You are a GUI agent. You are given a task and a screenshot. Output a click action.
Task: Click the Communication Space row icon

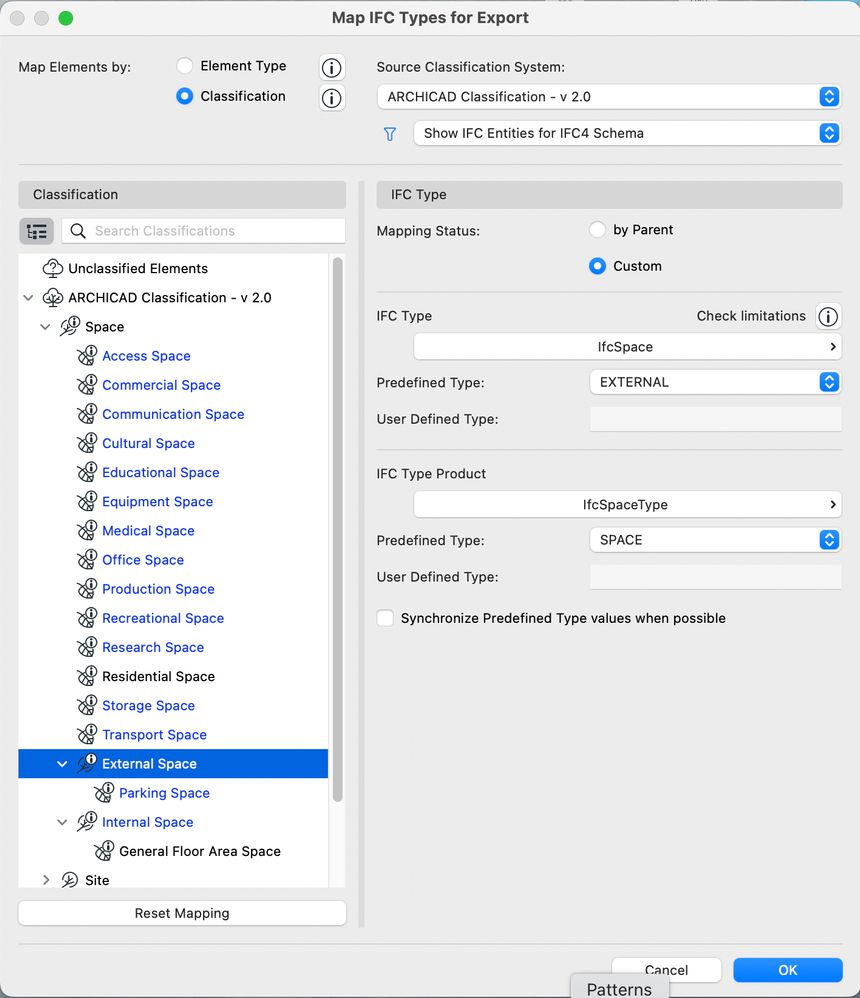pos(87,414)
